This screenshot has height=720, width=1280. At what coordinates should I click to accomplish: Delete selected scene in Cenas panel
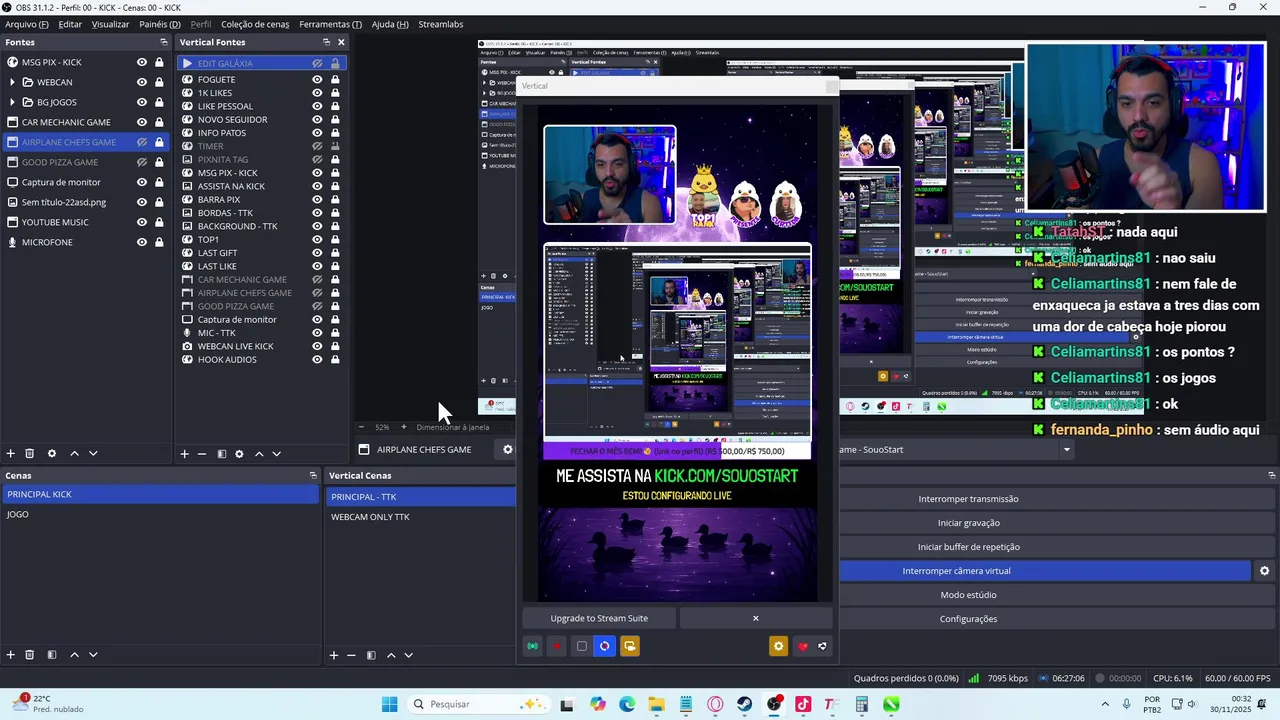tap(30, 655)
